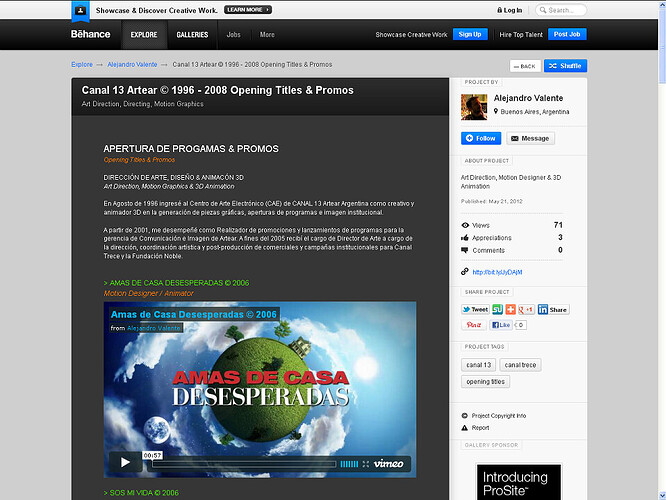Image resolution: width=666 pixels, height=500 pixels.
Task: Click the Learn More button
Action: (248, 10)
